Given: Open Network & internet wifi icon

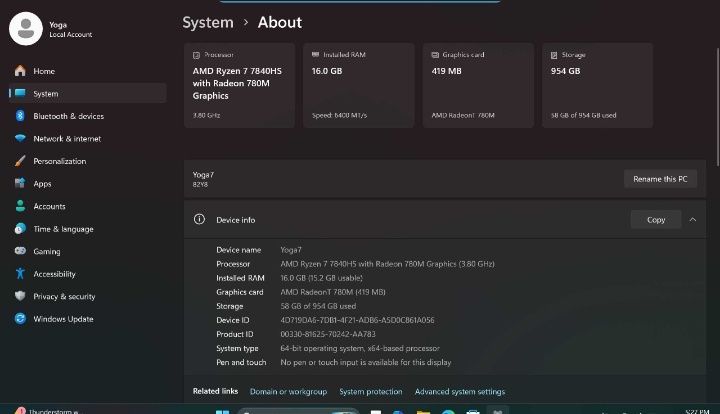Looking at the screenshot, I should click(x=20, y=138).
